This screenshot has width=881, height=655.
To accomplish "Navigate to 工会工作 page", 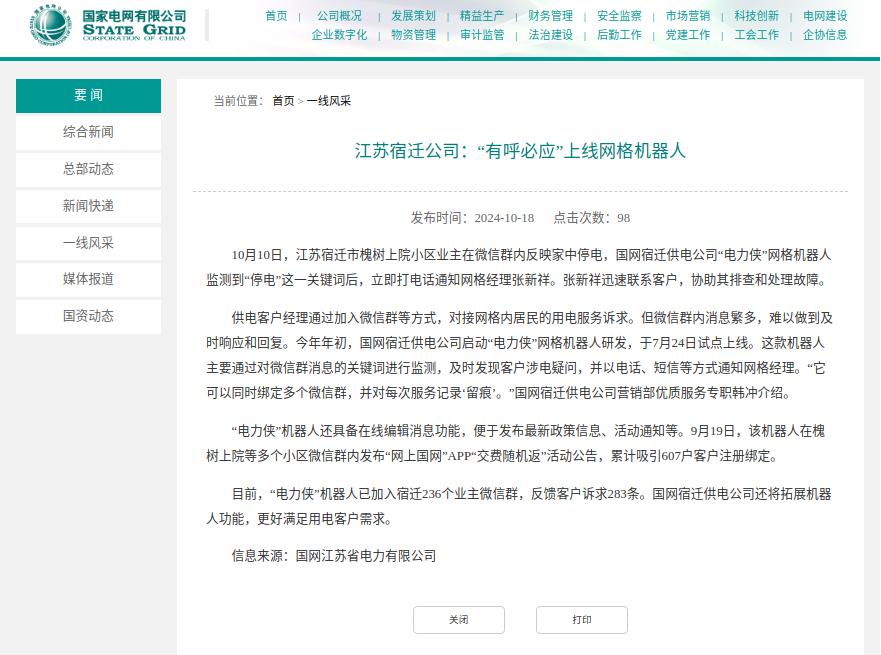I will click(756, 35).
